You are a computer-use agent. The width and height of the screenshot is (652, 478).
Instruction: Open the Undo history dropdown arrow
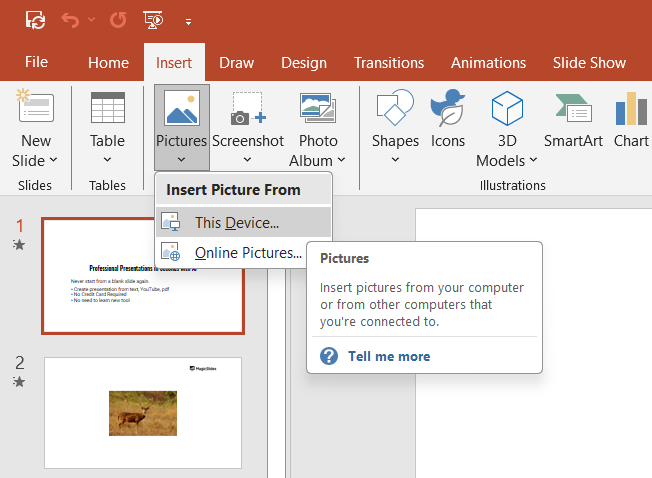[91, 20]
